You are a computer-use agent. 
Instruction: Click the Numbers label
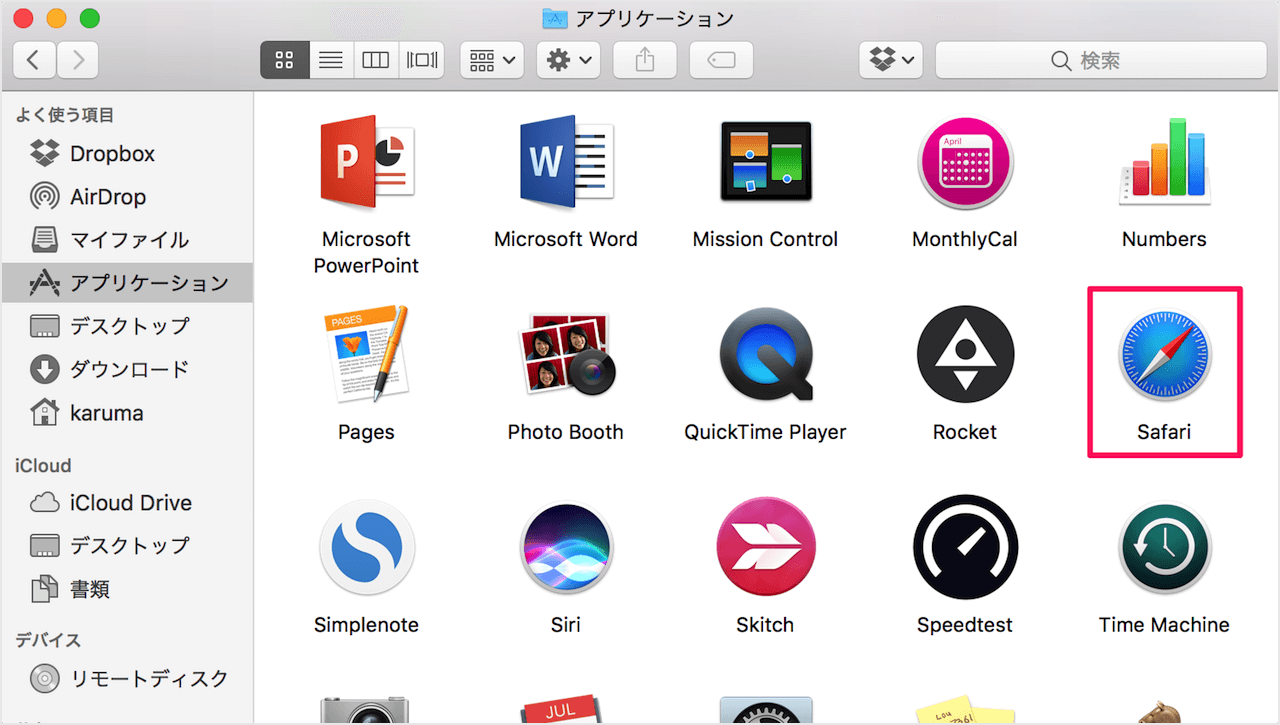[x=1165, y=239]
